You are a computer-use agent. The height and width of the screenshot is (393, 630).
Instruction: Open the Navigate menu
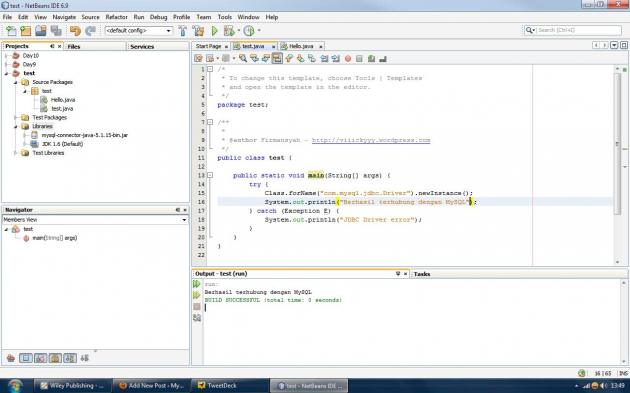click(64, 17)
